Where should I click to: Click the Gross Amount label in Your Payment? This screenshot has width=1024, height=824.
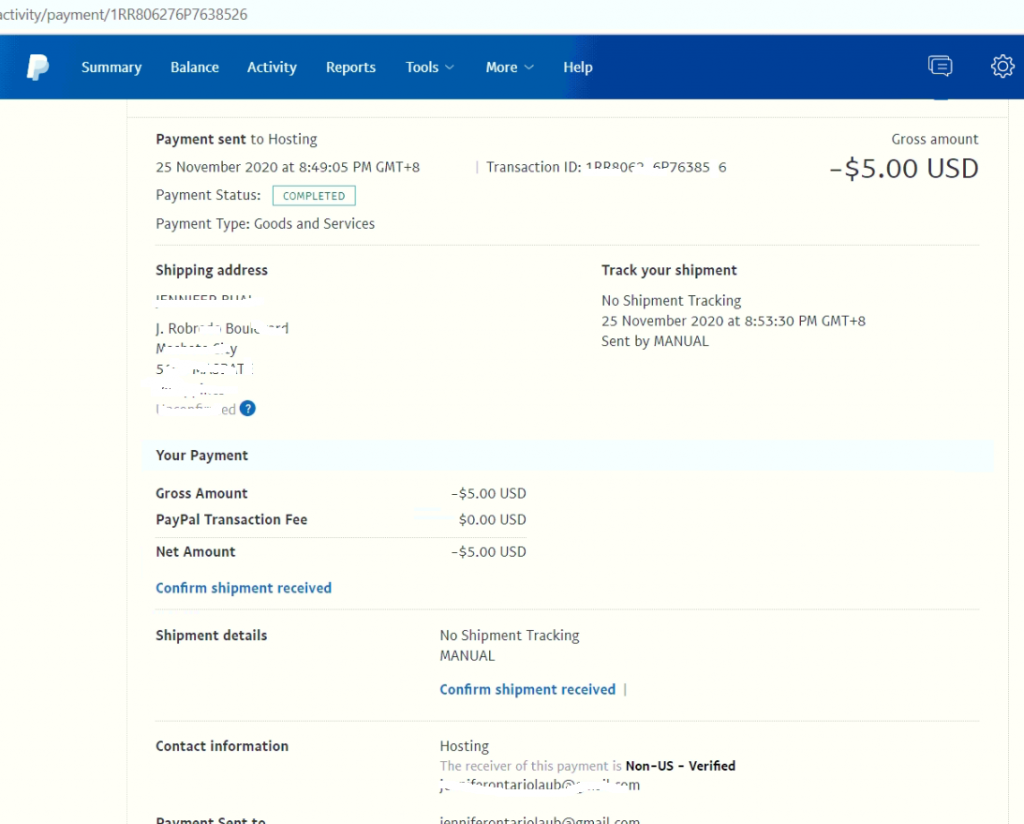201,494
